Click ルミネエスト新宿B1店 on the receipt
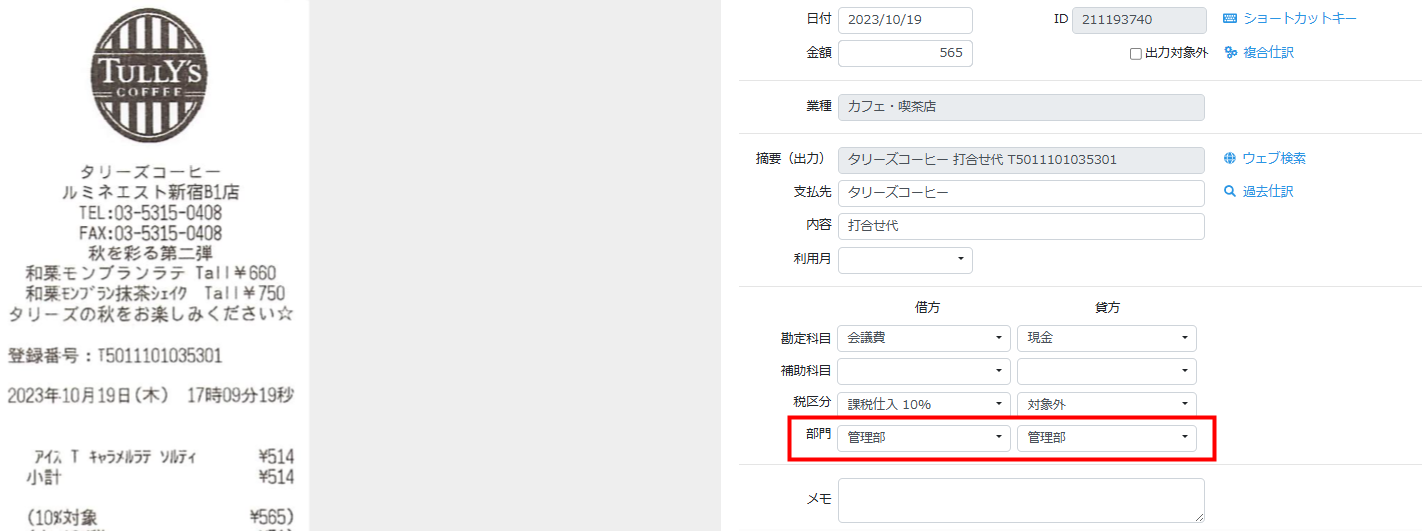 [150, 192]
